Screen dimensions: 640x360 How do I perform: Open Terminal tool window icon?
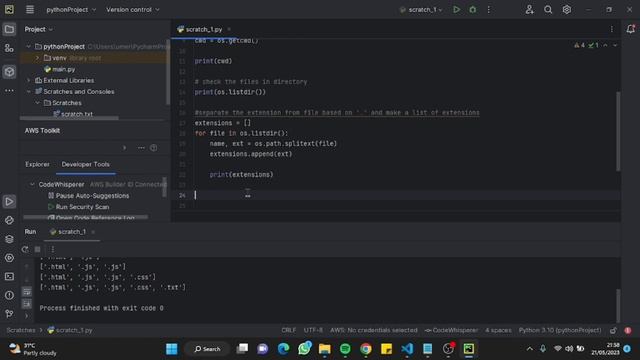(x=9, y=276)
